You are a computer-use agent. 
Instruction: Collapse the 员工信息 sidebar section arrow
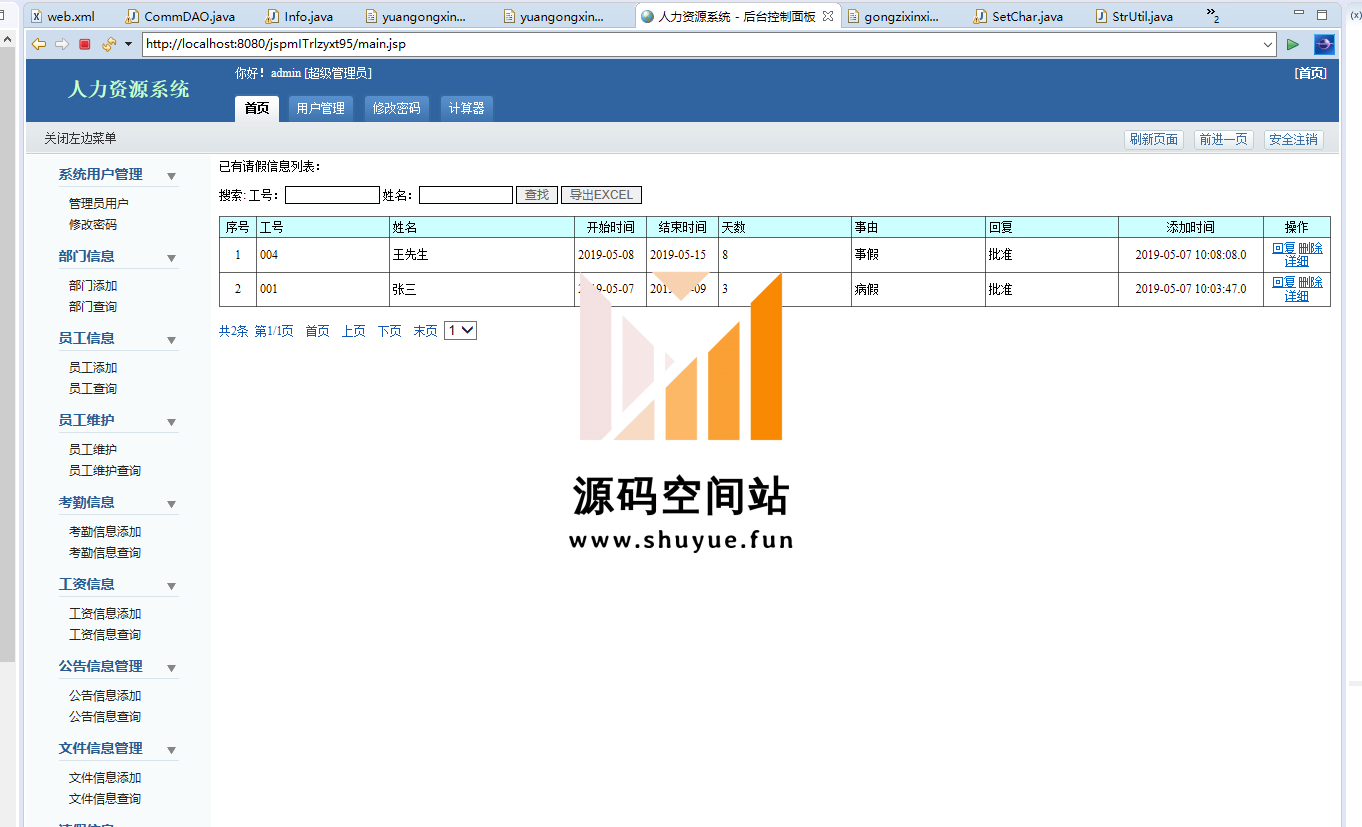(x=171, y=340)
